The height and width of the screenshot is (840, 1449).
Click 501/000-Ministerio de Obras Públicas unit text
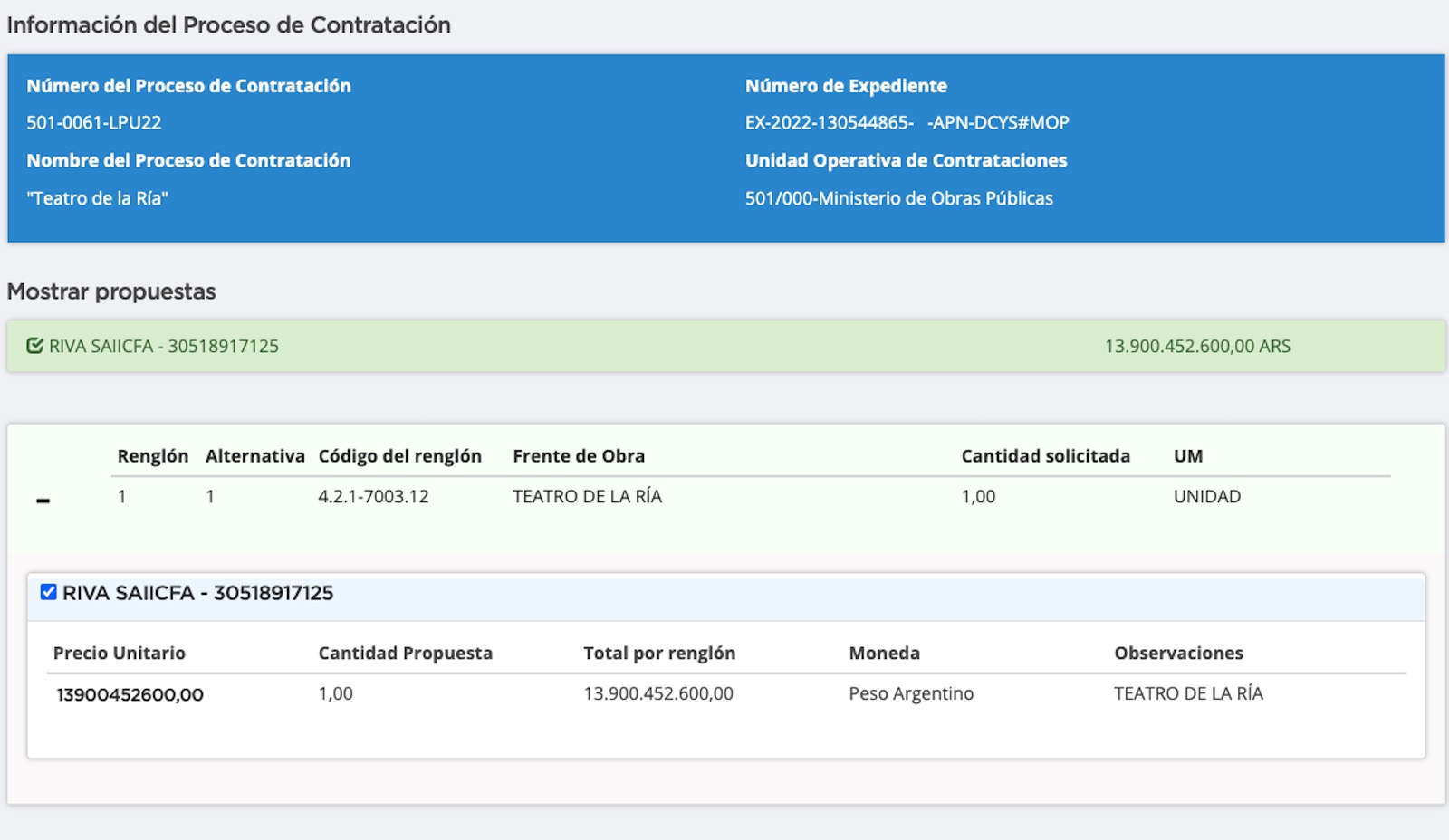(898, 198)
